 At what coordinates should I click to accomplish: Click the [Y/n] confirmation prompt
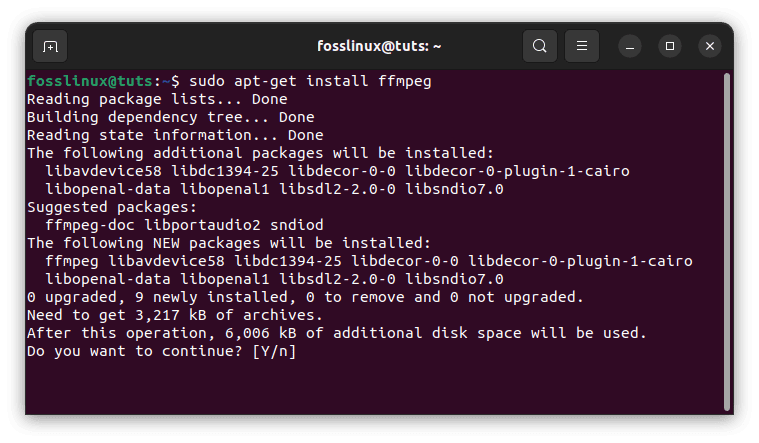pos(274,351)
